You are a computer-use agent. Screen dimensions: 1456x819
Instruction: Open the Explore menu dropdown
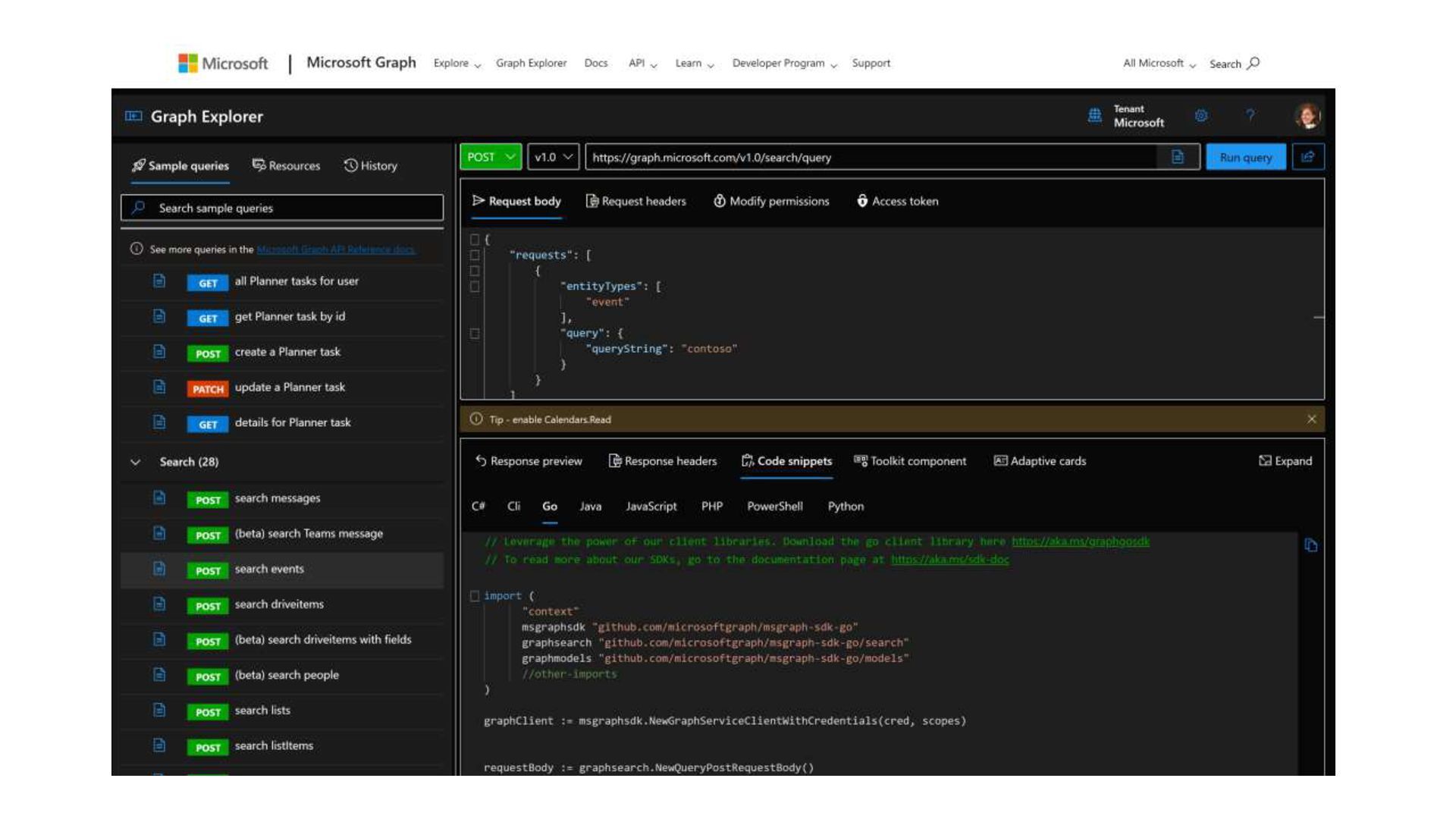tap(457, 64)
